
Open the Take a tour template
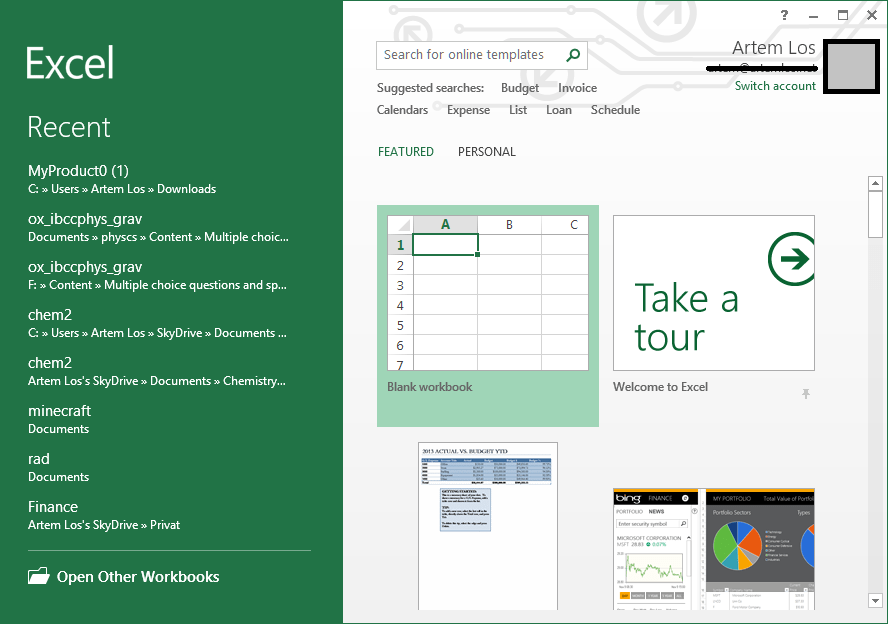pos(714,293)
